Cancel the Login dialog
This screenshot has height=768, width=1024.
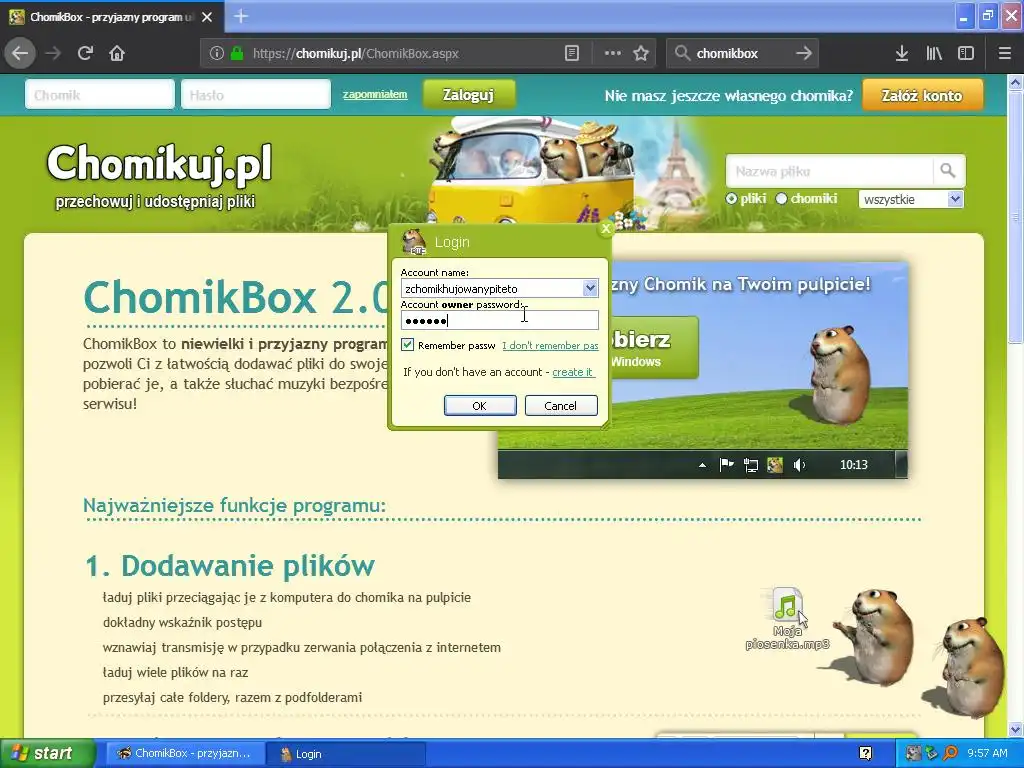(x=561, y=406)
